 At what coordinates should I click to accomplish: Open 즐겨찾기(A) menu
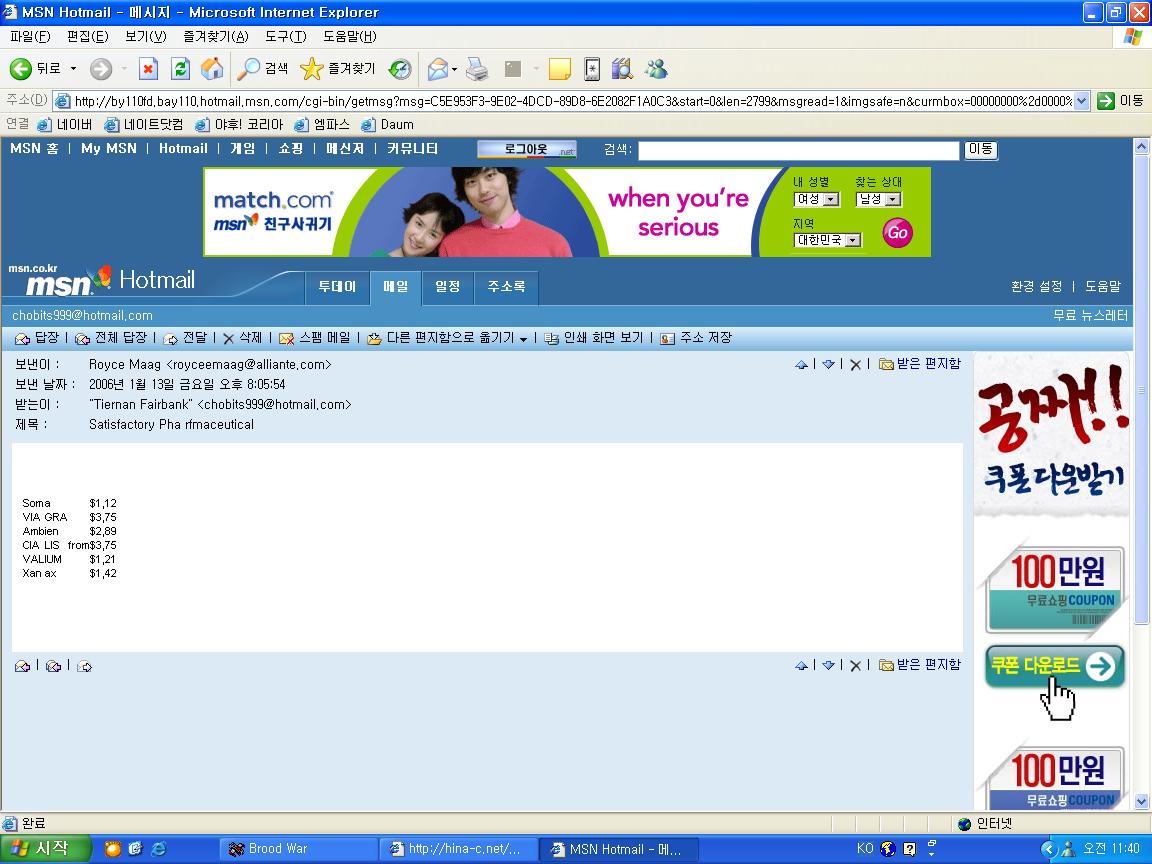tap(216, 37)
